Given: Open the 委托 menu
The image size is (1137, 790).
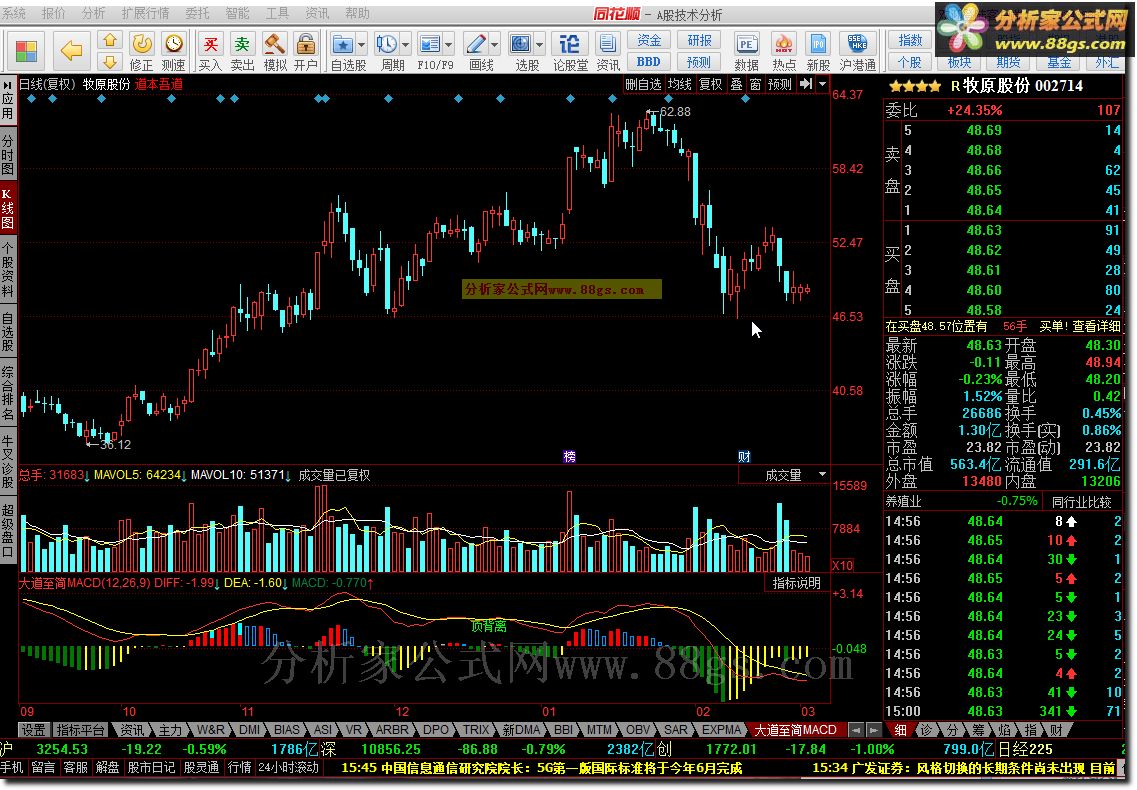Looking at the screenshot, I should coord(197,13).
